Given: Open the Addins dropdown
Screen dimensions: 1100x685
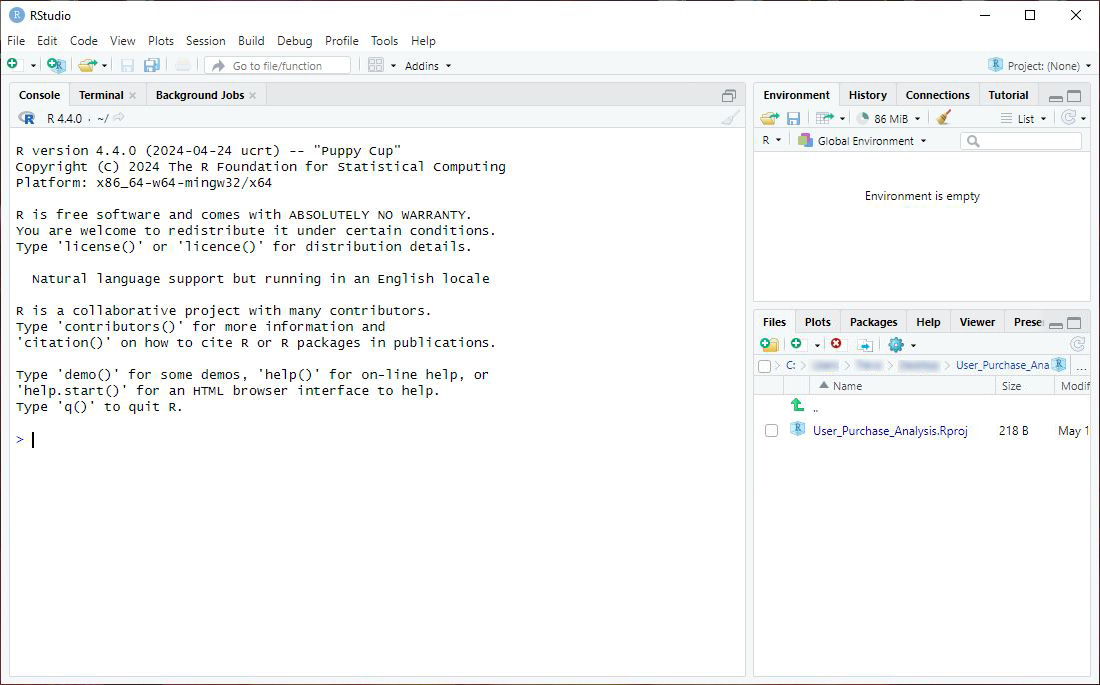Looking at the screenshot, I should tap(428, 66).
